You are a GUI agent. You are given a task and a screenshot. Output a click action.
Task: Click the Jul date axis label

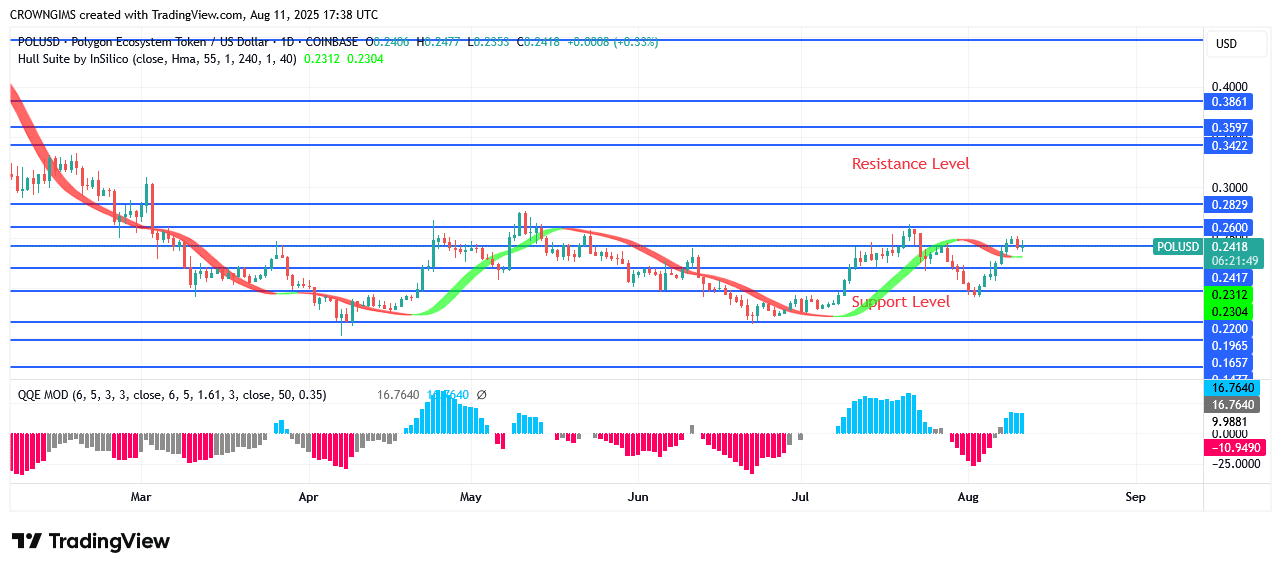(800, 496)
